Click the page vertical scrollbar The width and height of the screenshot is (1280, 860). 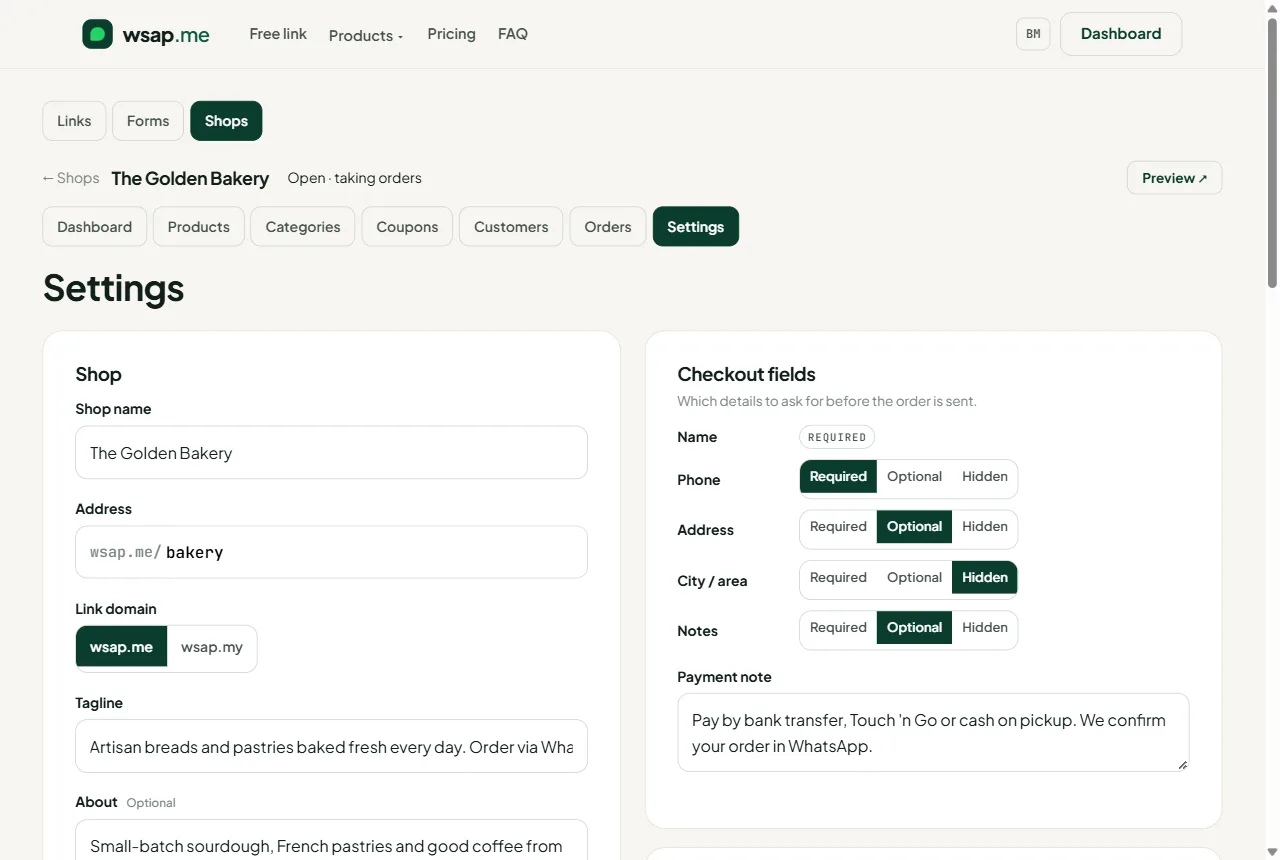coord(1272,430)
